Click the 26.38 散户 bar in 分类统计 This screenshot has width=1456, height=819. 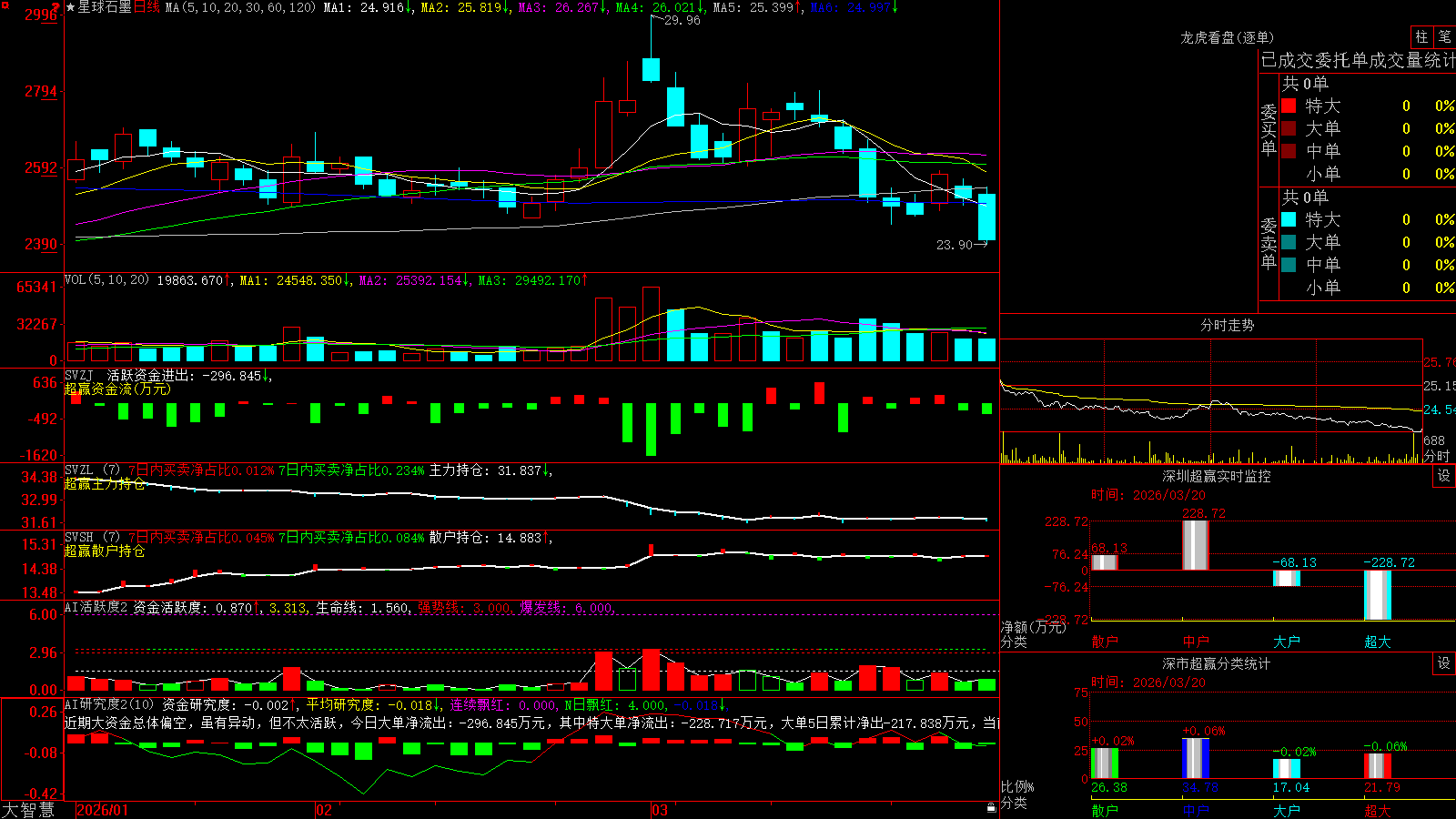(1105, 763)
